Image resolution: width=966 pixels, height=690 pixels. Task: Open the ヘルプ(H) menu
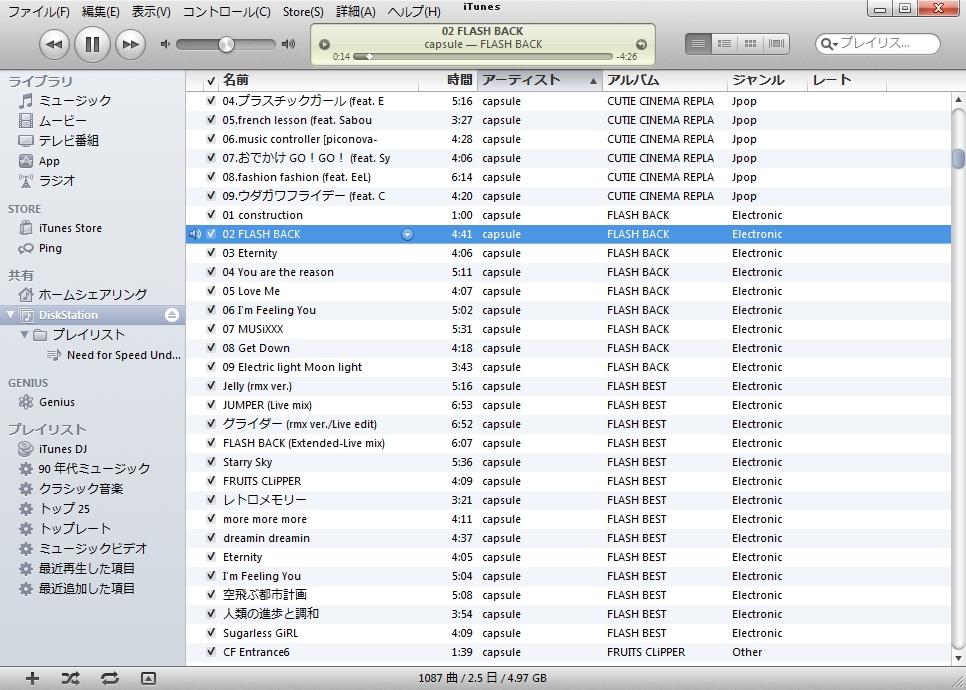pos(413,12)
